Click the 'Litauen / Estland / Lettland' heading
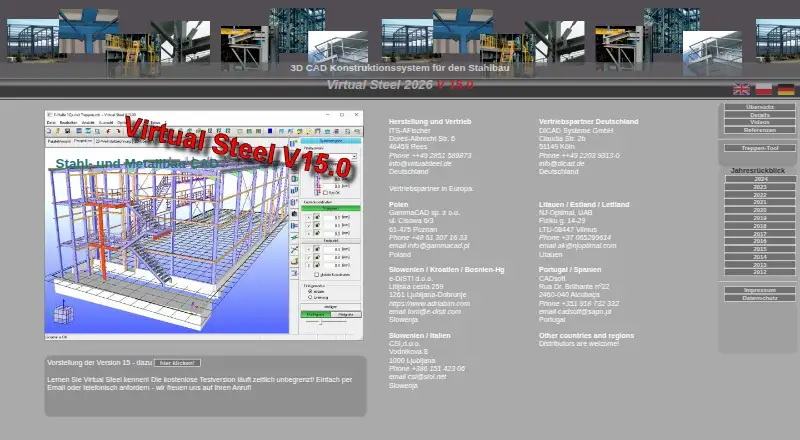The image size is (800, 440). [x=584, y=204]
